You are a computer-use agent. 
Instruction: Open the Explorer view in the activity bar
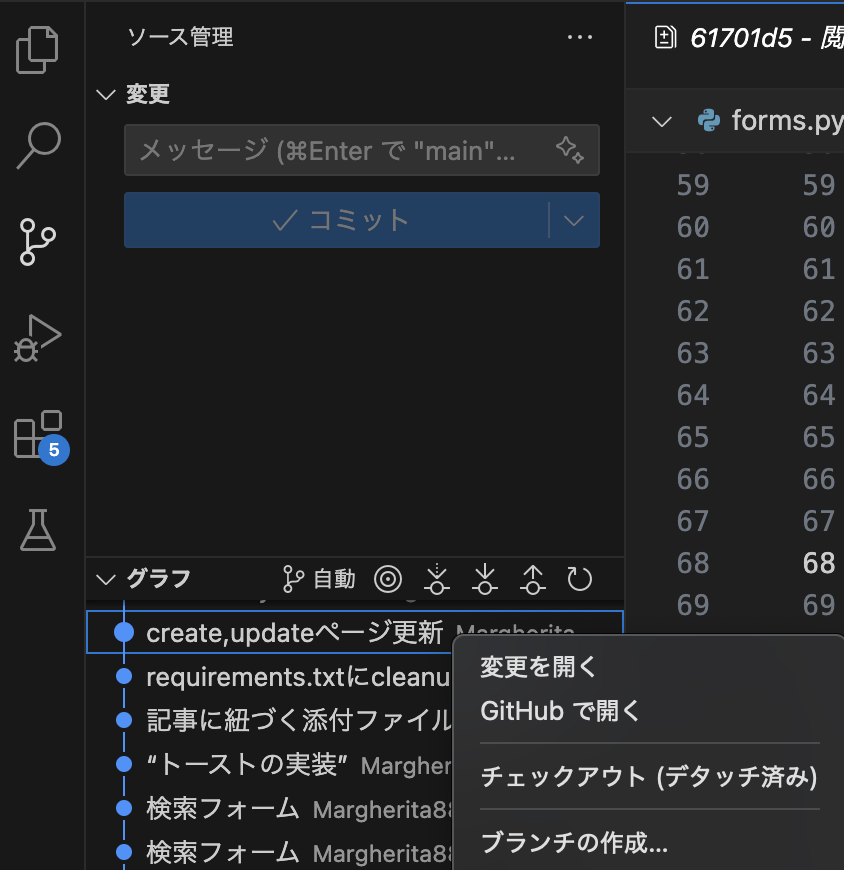point(37,50)
